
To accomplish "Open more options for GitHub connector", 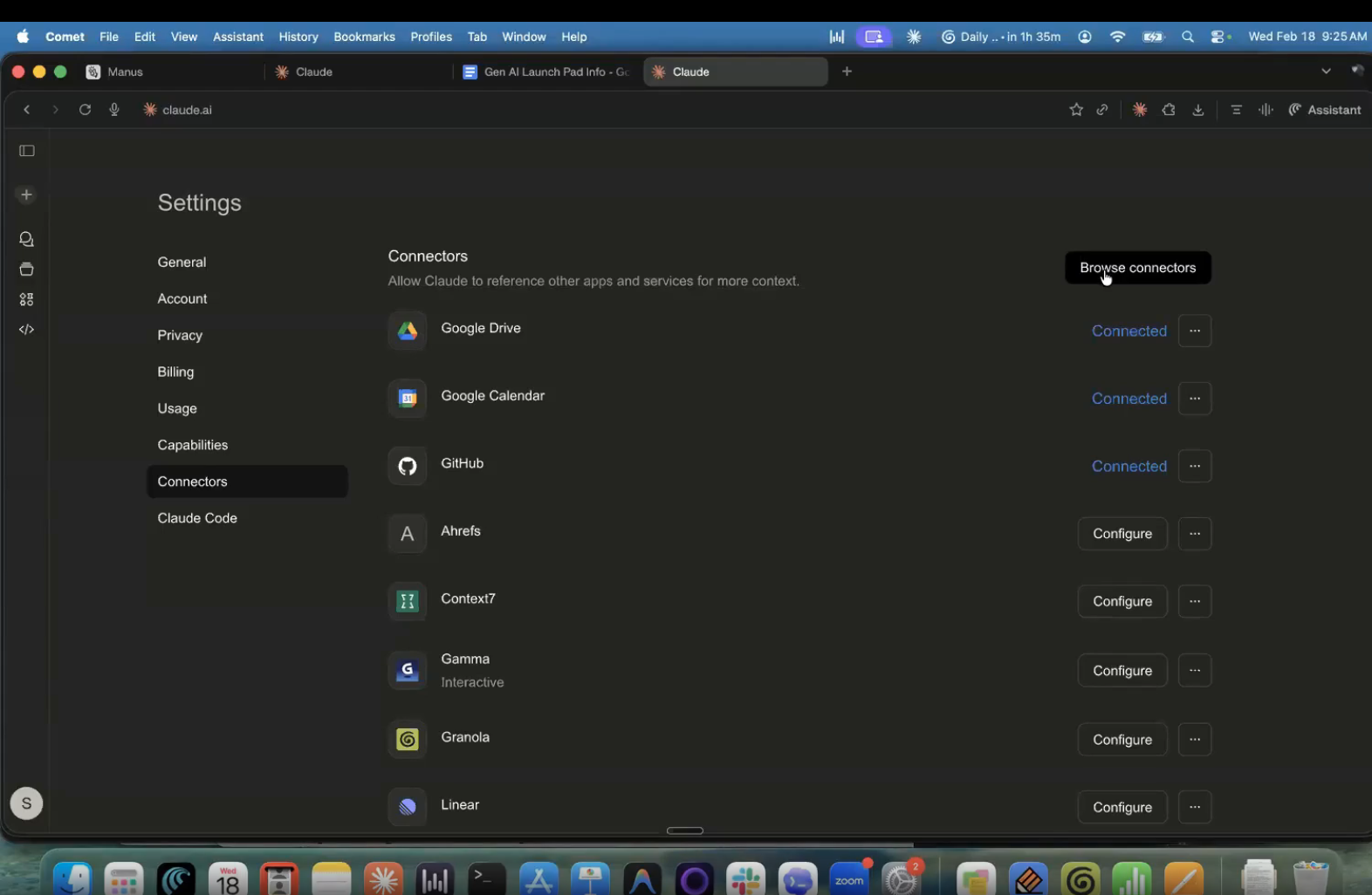I will coord(1195,467).
